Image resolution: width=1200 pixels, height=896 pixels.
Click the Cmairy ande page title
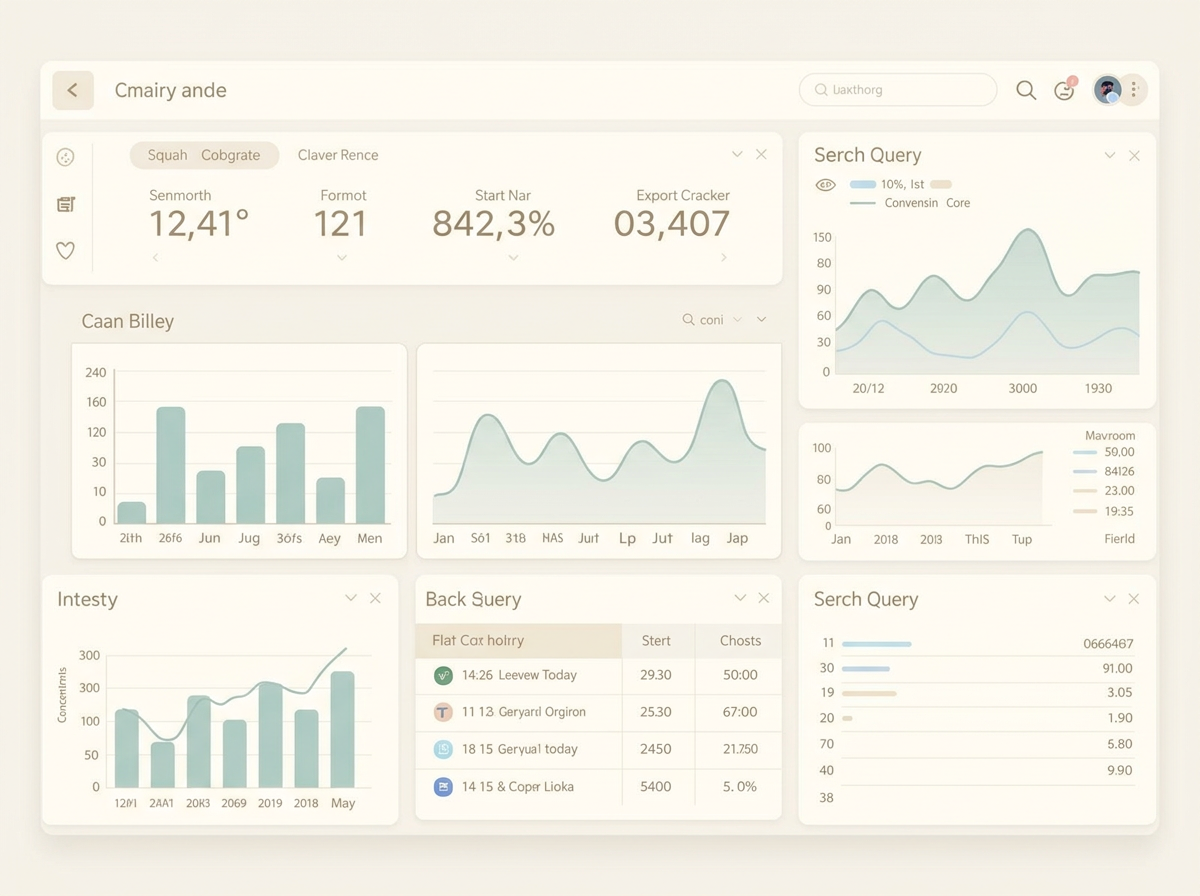pyautogui.click(x=170, y=90)
